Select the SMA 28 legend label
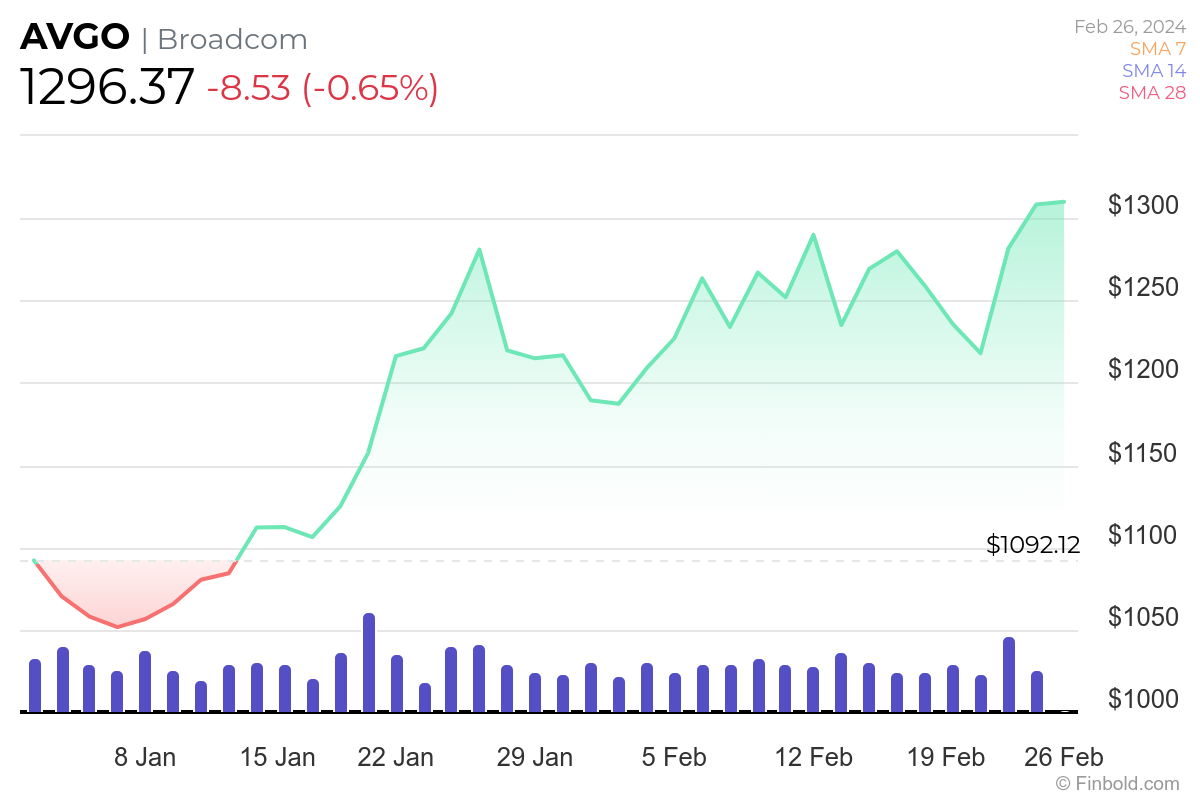1200x800 pixels. [x=1153, y=92]
